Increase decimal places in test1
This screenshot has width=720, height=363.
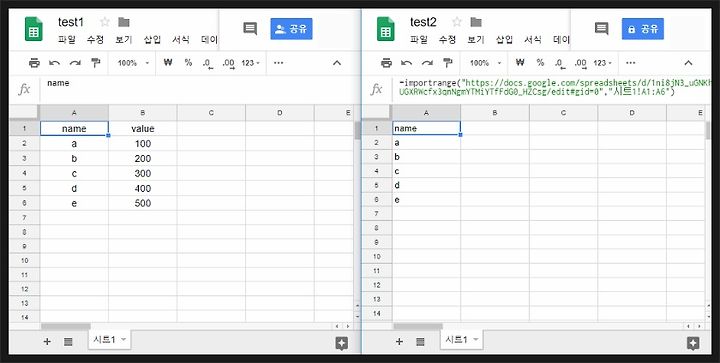tap(229, 63)
